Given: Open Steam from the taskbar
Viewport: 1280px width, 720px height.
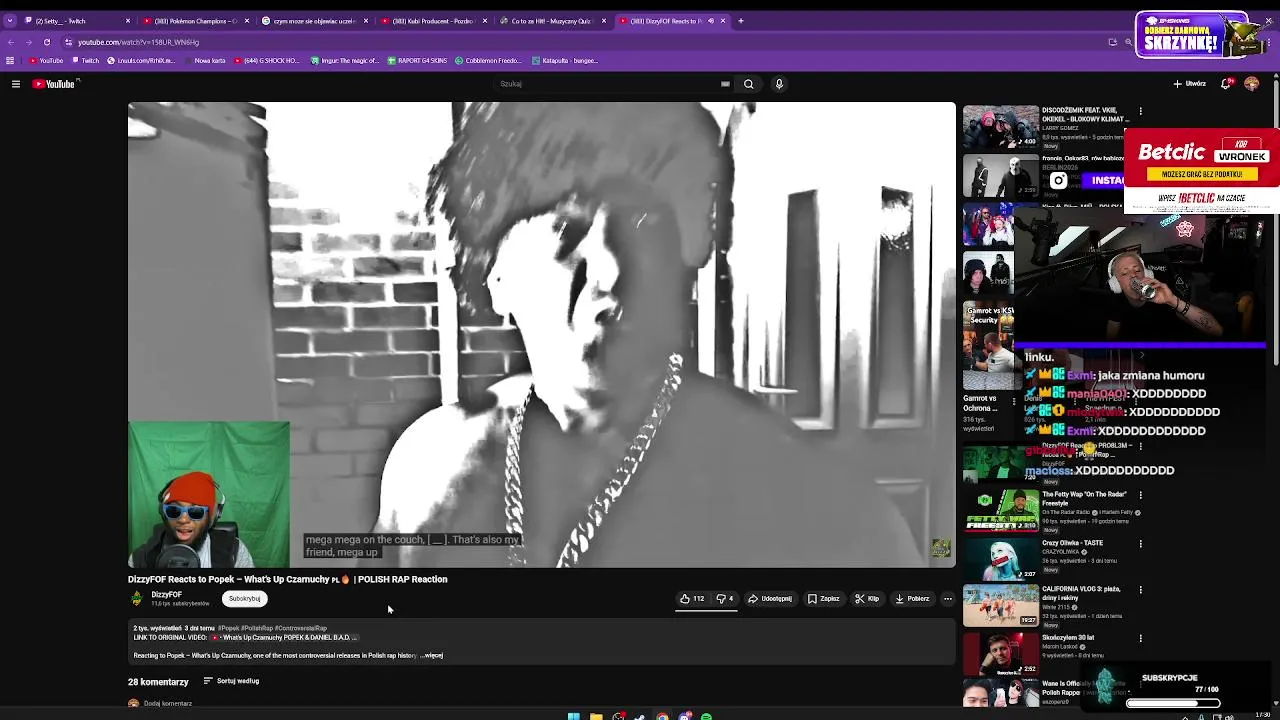Looking at the screenshot, I should 640,716.
